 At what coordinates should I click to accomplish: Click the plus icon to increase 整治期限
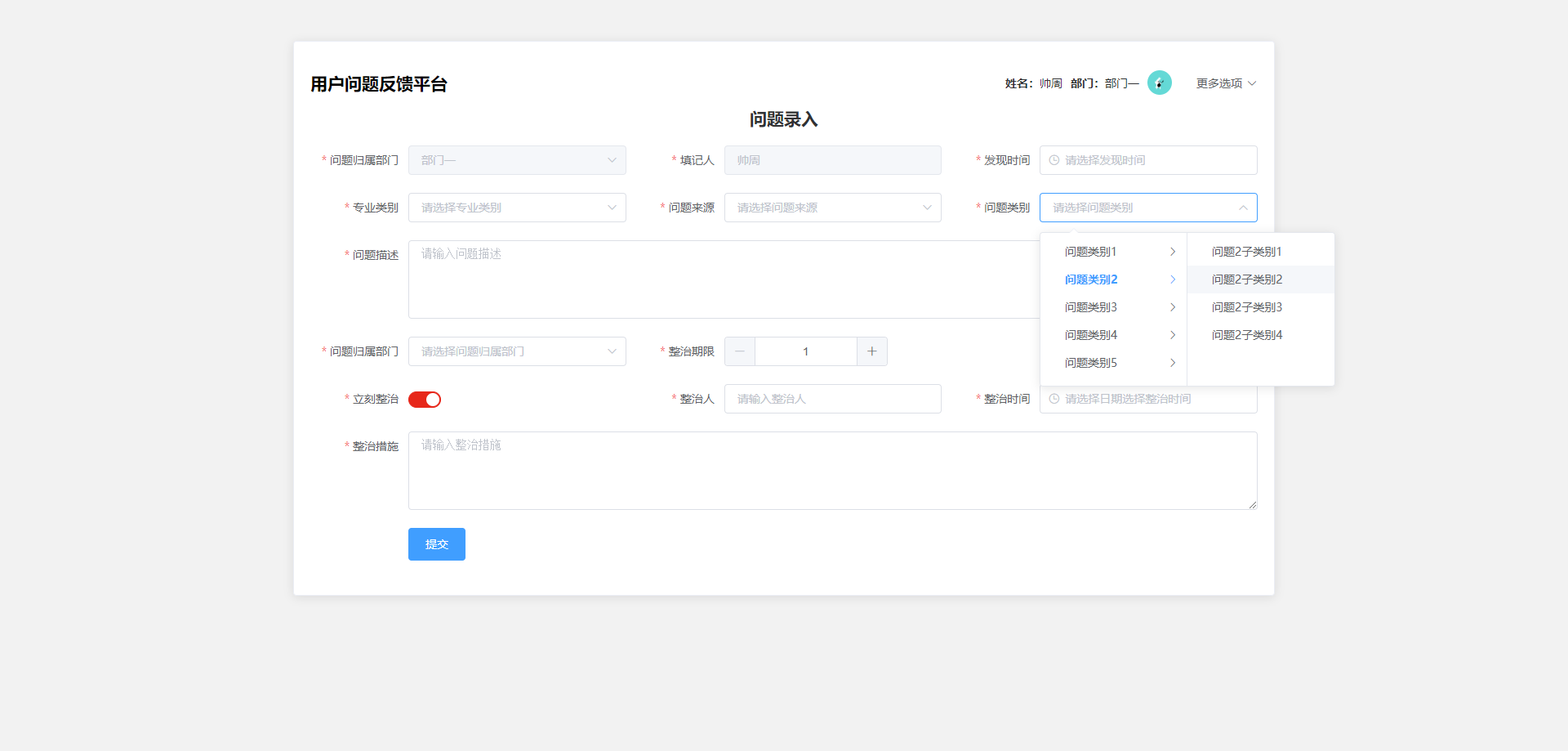coord(871,351)
